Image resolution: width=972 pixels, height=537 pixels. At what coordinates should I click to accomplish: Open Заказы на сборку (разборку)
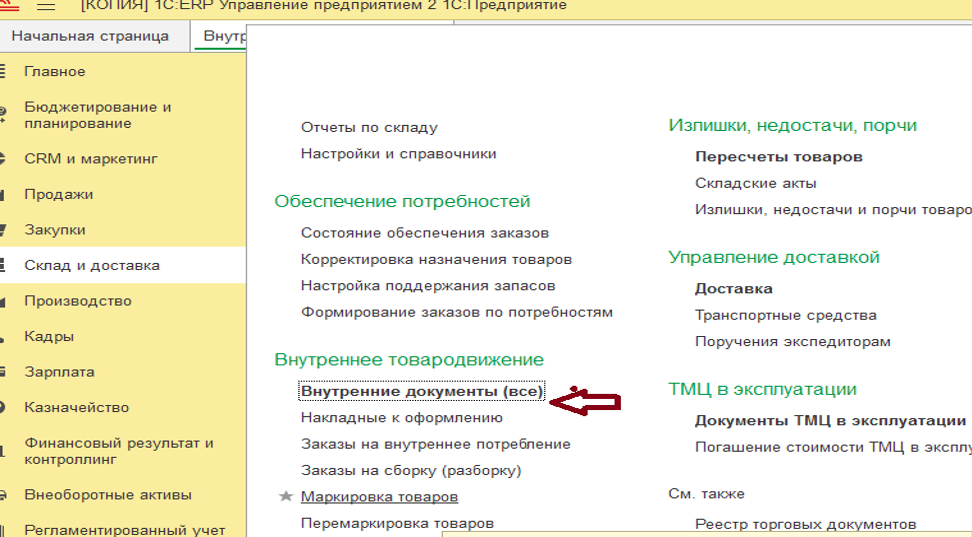tap(411, 471)
